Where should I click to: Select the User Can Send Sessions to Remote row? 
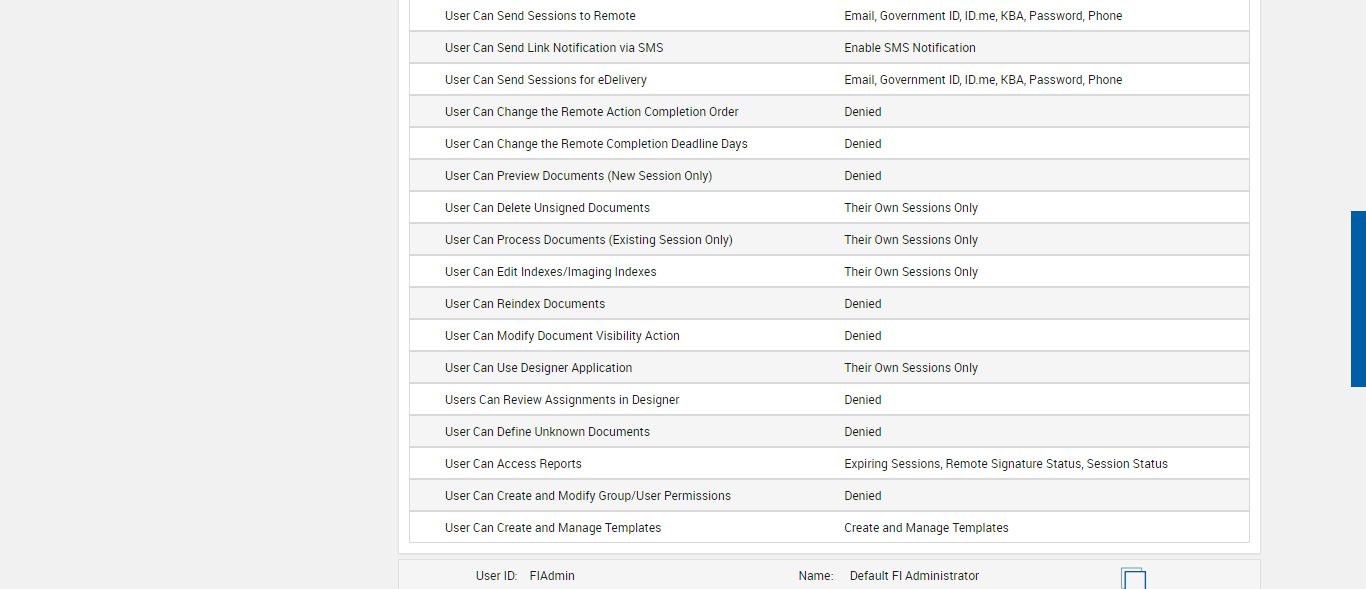[x=540, y=16]
